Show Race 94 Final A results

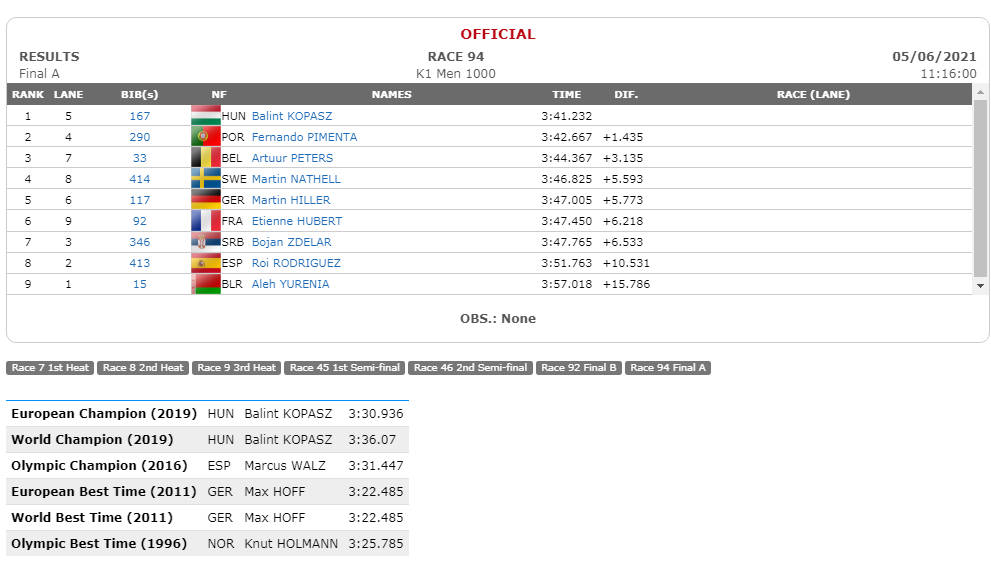668,368
